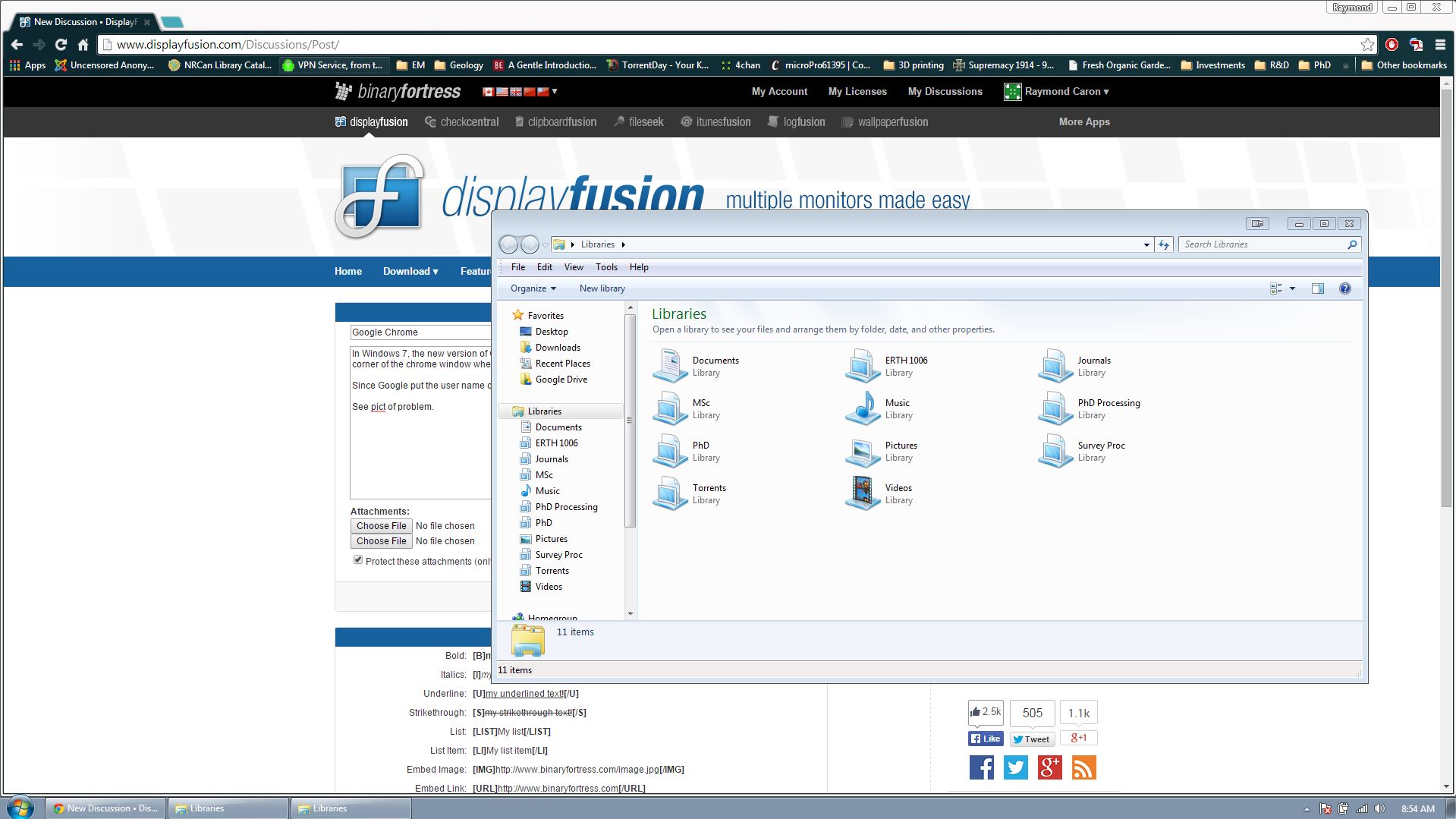Click the Chrome reload page icon
The height and width of the screenshot is (819, 1456).
61,45
